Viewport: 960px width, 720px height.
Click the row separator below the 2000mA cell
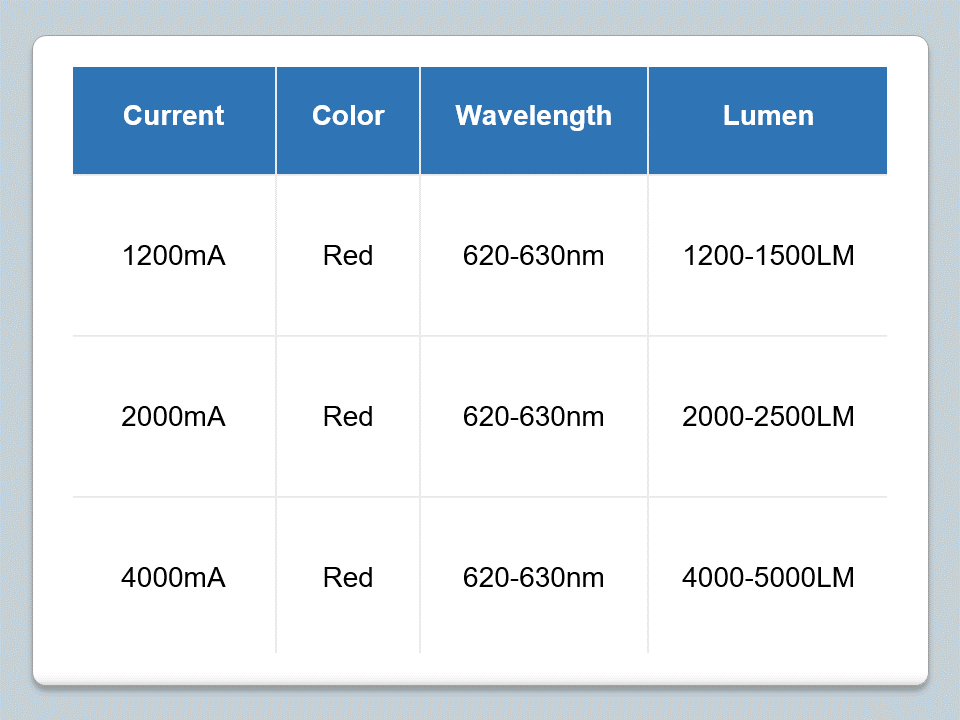coord(174,497)
